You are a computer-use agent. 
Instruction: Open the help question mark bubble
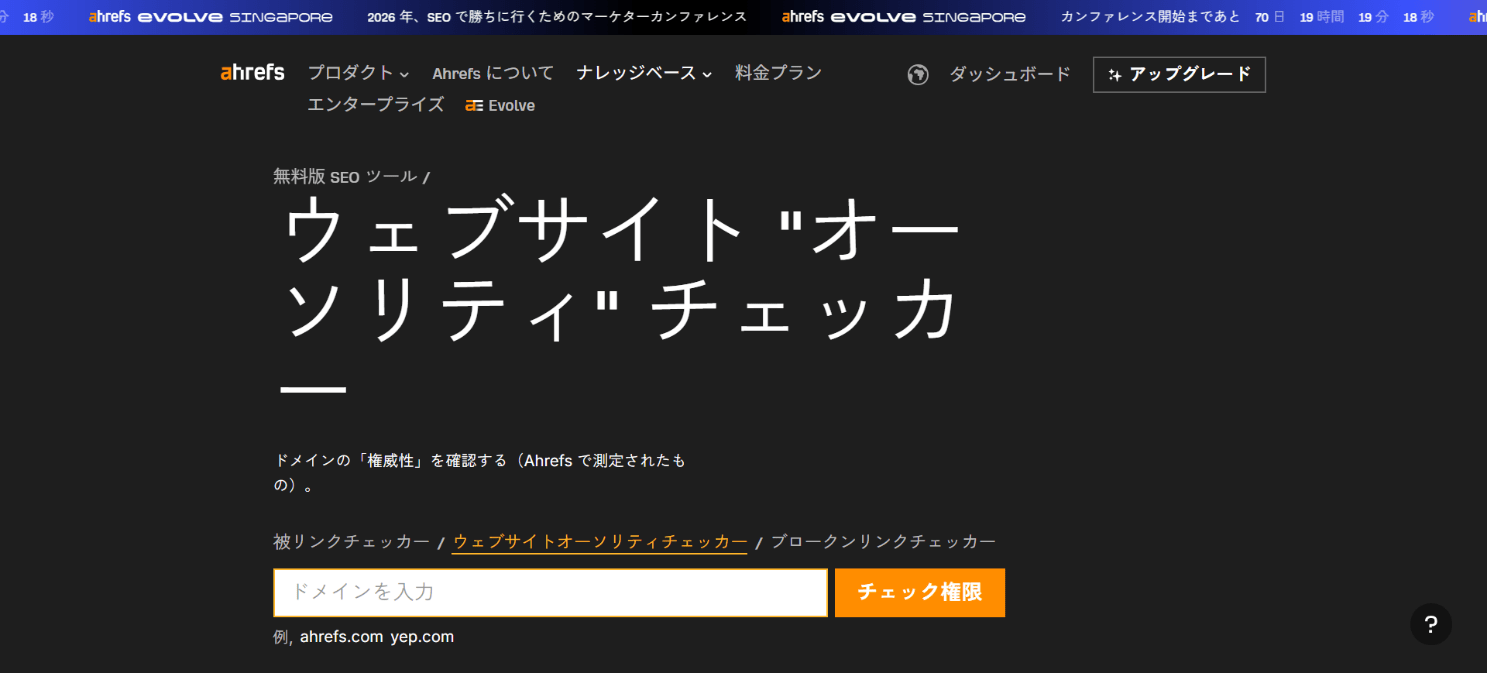pos(1430,624)
